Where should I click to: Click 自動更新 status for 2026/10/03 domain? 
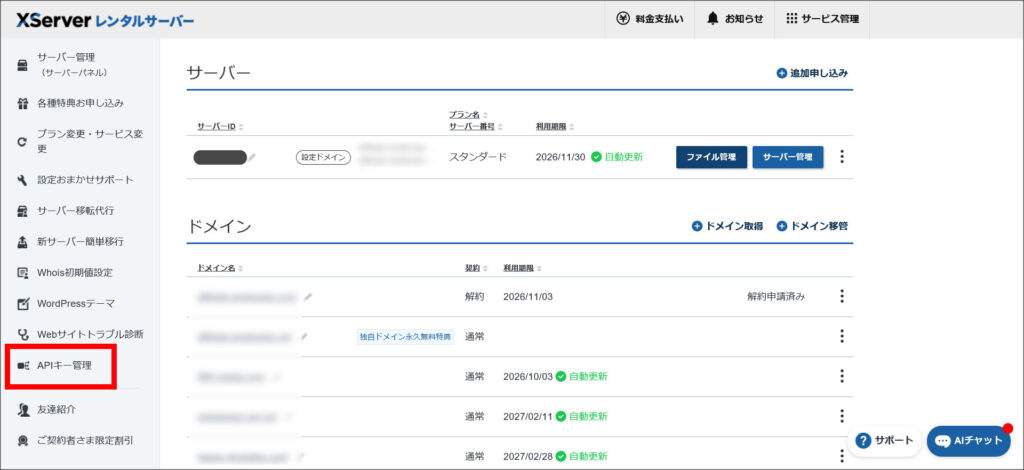pos(581,377)
